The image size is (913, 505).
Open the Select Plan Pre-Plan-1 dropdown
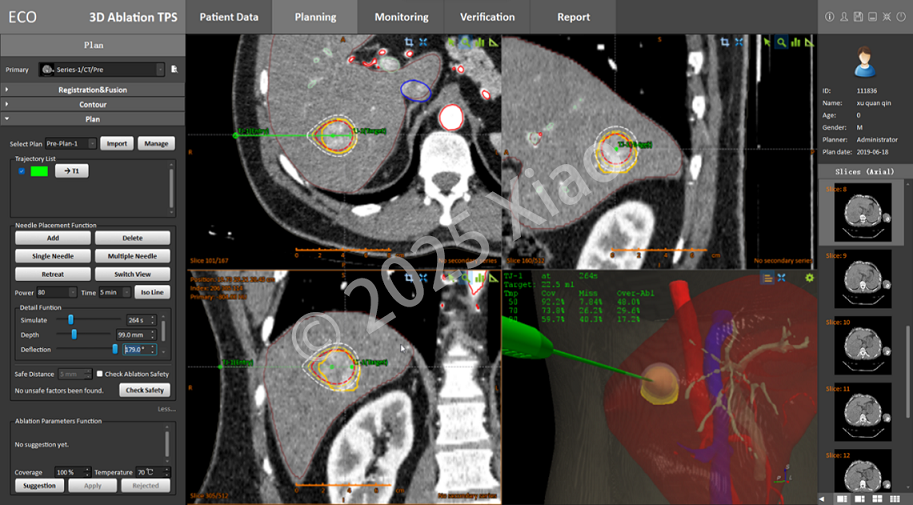(x=70, y=143)
